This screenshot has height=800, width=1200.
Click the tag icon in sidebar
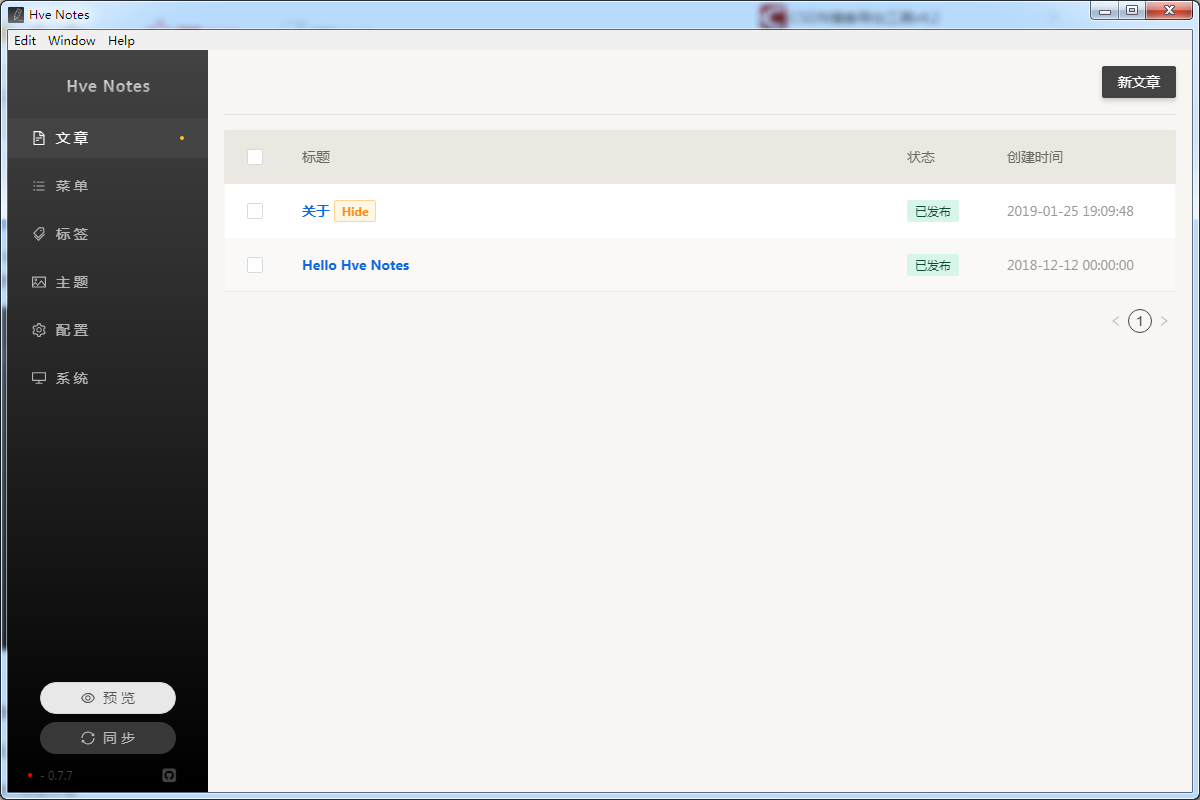click(39, 234)
